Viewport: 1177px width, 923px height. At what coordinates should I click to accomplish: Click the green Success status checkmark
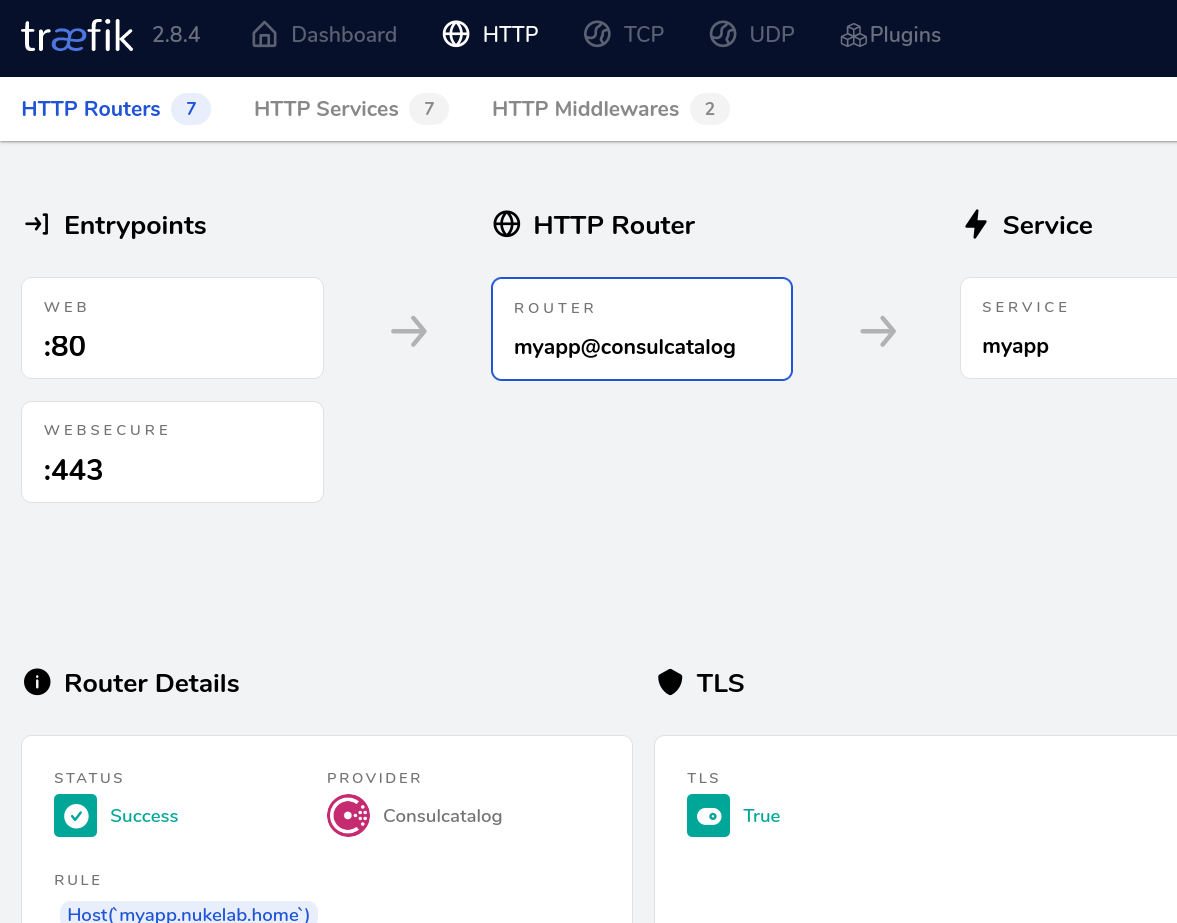tap(76, 815)
